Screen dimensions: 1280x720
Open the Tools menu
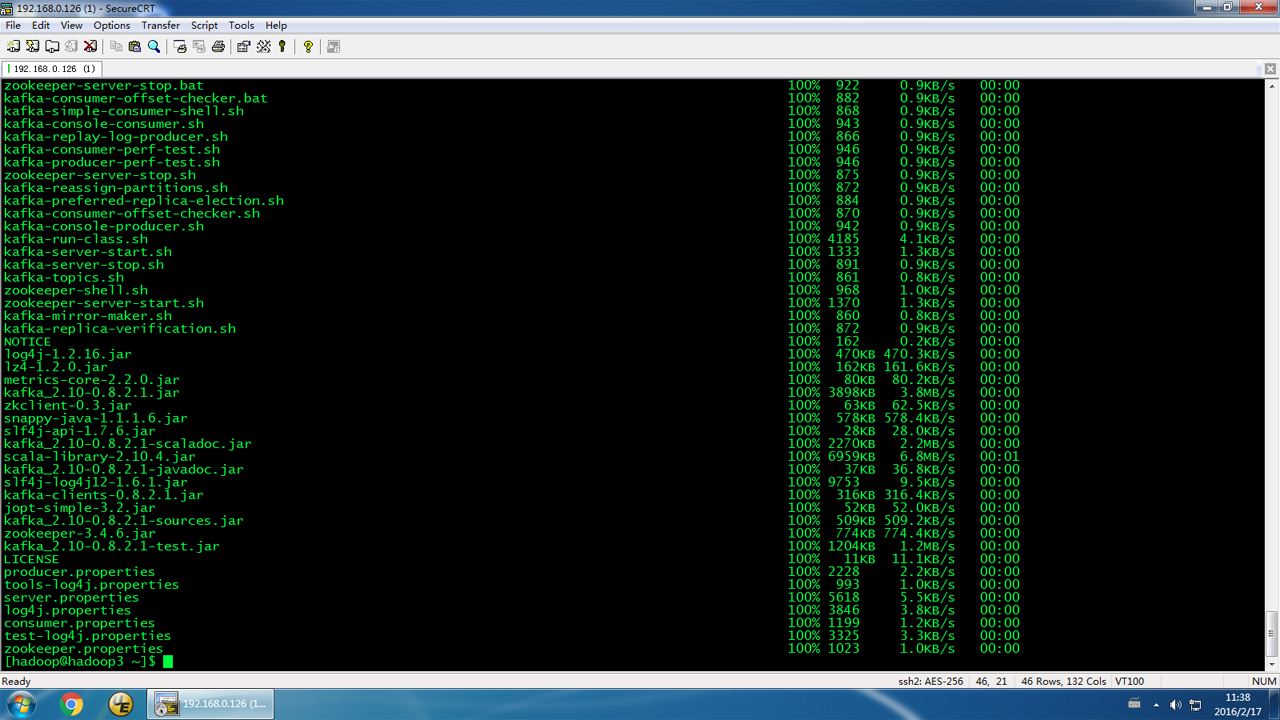[242, 25]
